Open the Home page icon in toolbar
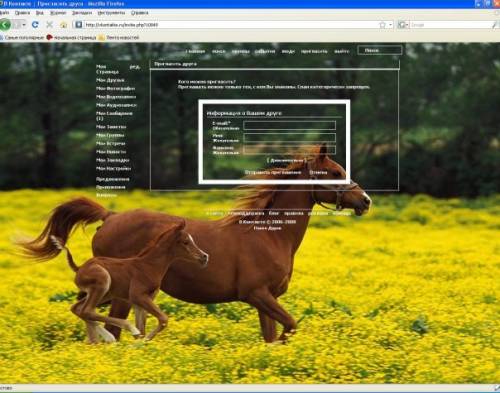This screenshot has height=393, width=500. [64, 25]
